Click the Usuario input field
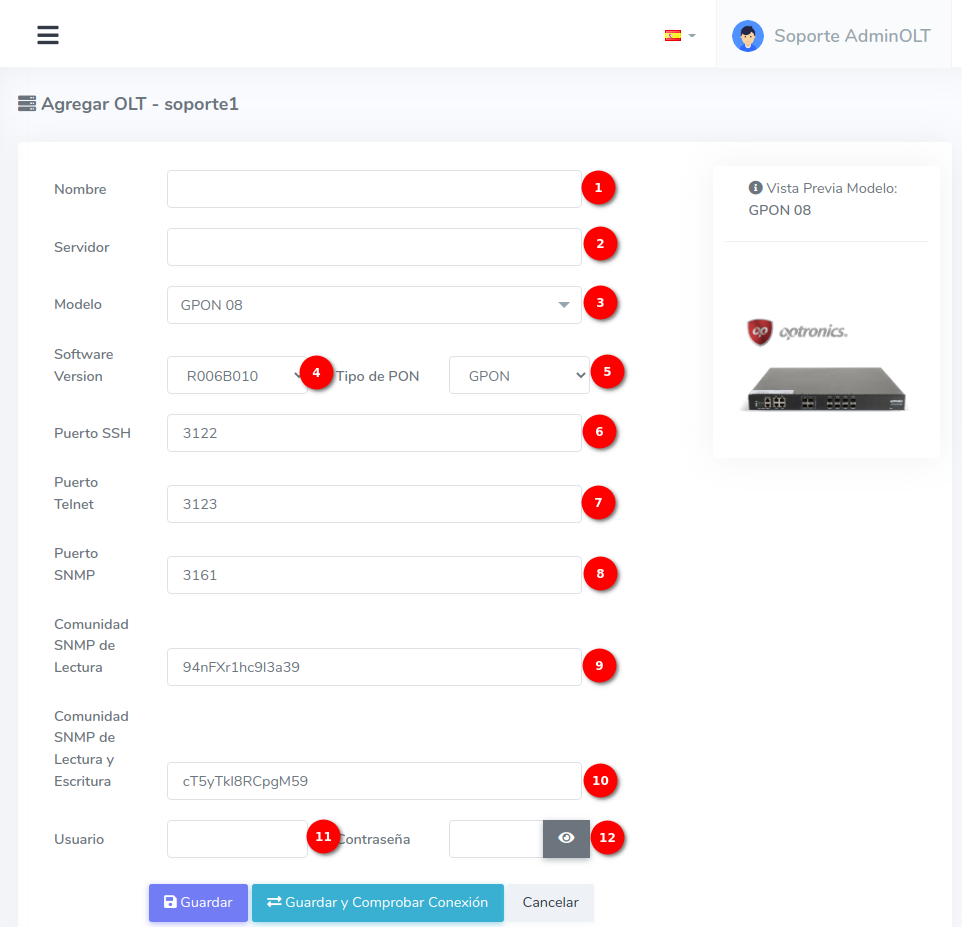The image size is (962, 927). coord(237,839)
